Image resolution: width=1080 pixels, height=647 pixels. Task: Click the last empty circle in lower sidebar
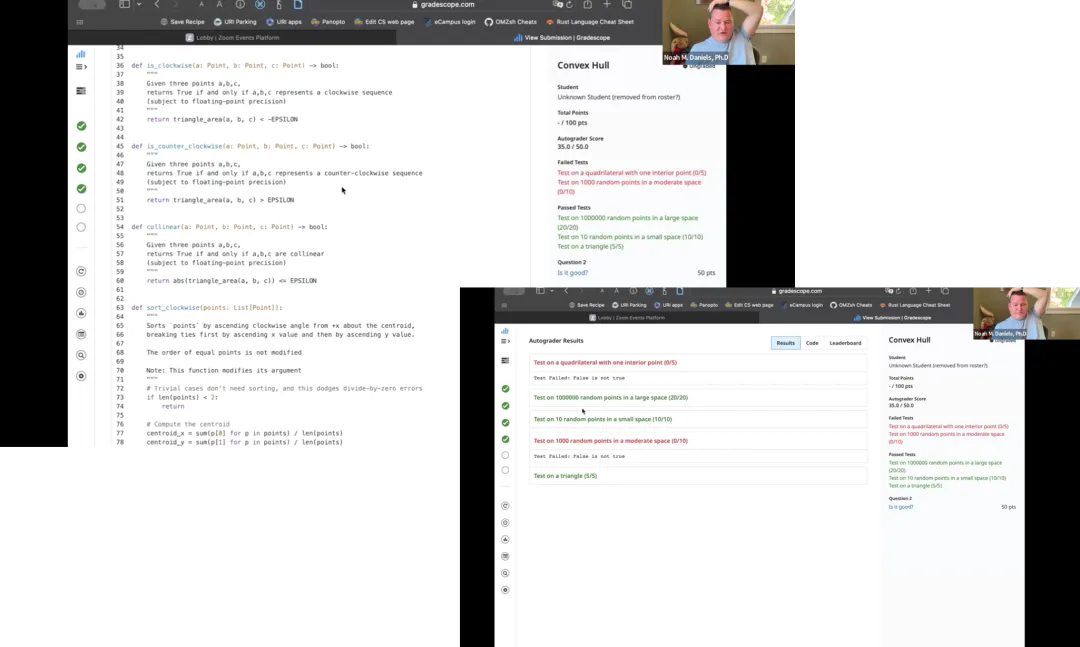point(505,470)
